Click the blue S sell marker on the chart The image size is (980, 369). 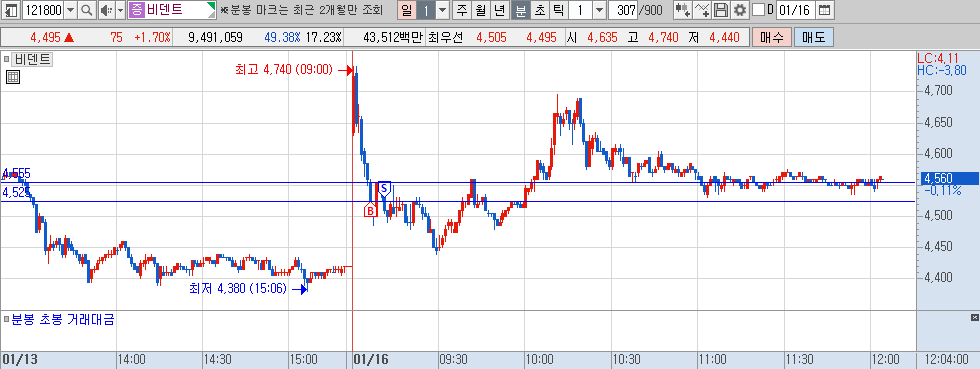point(384,188)
